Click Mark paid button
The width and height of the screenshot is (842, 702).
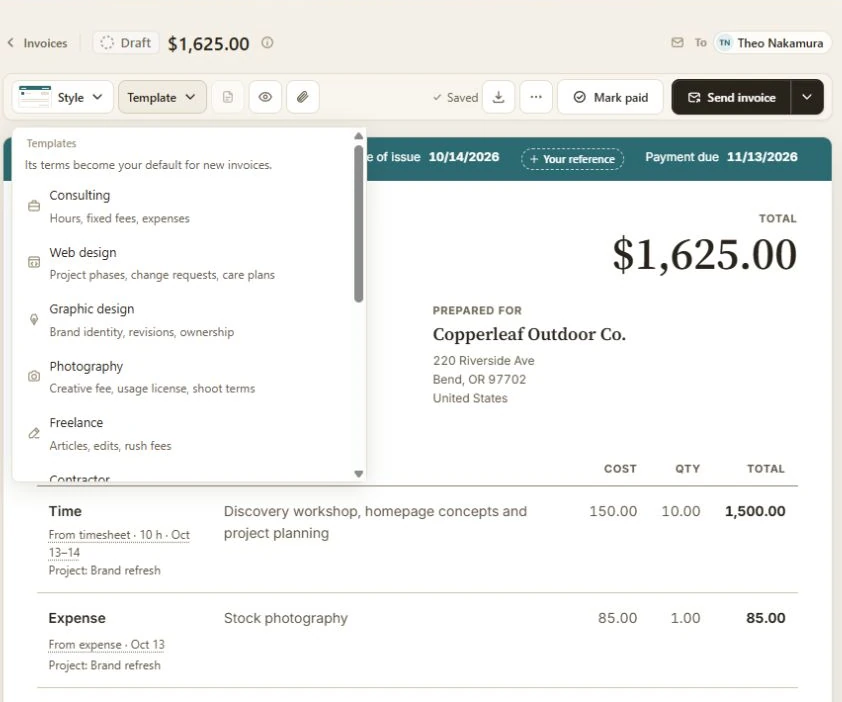(x=611, y=97)
